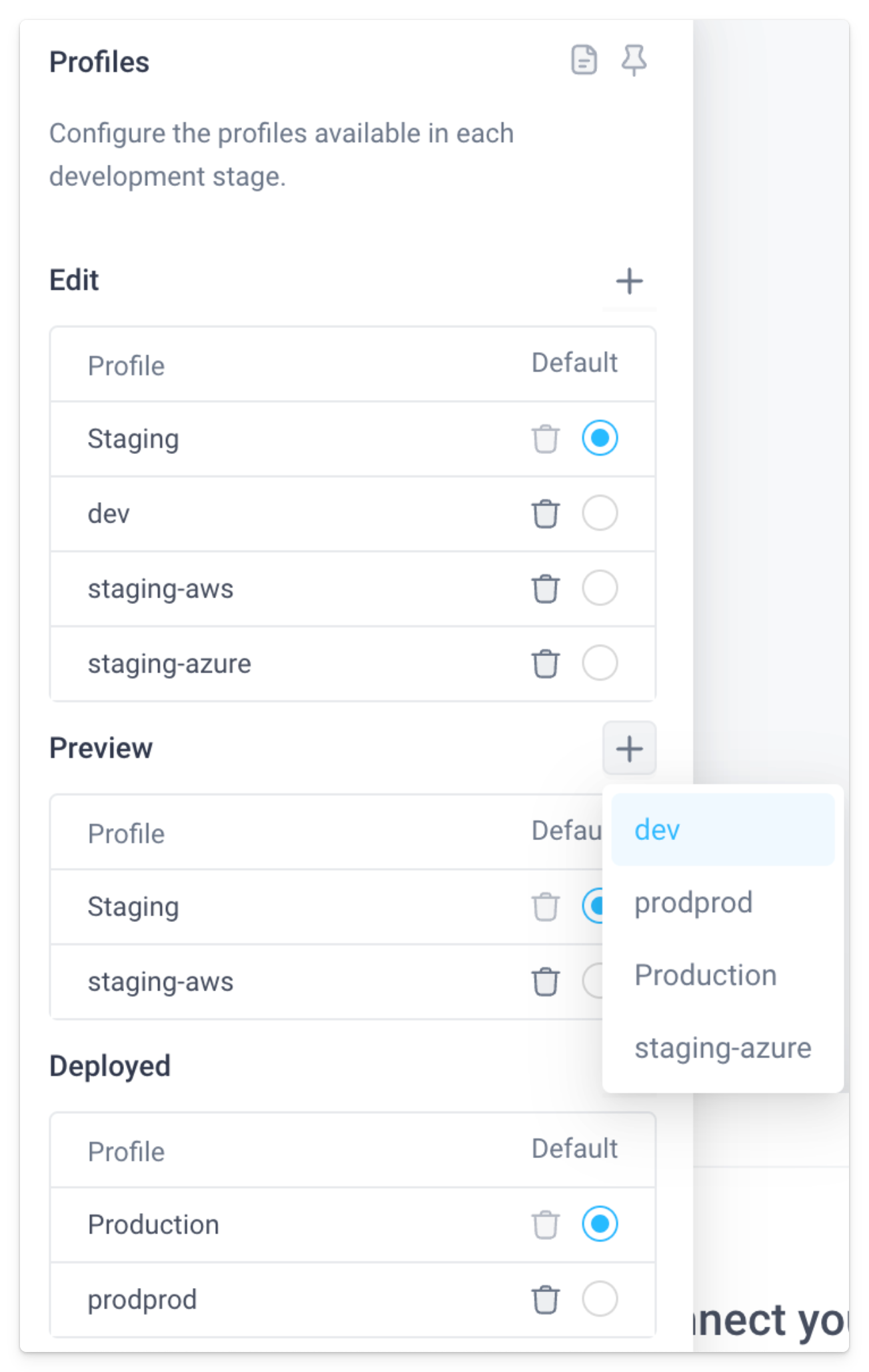Delete staging-azure from the Edit stage

click(545, 663)
